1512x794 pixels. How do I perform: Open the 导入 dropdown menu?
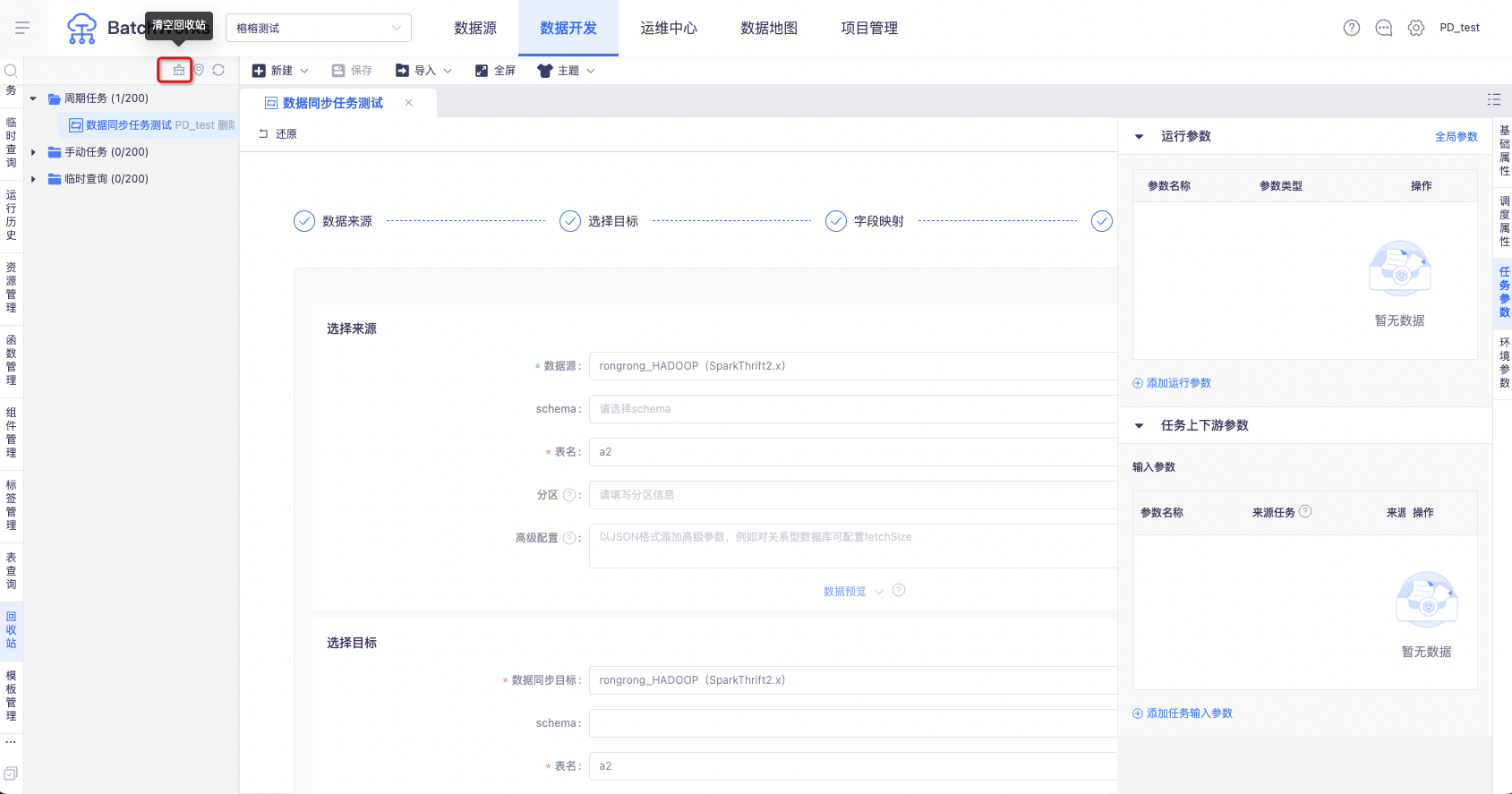[x=423, y=71]
